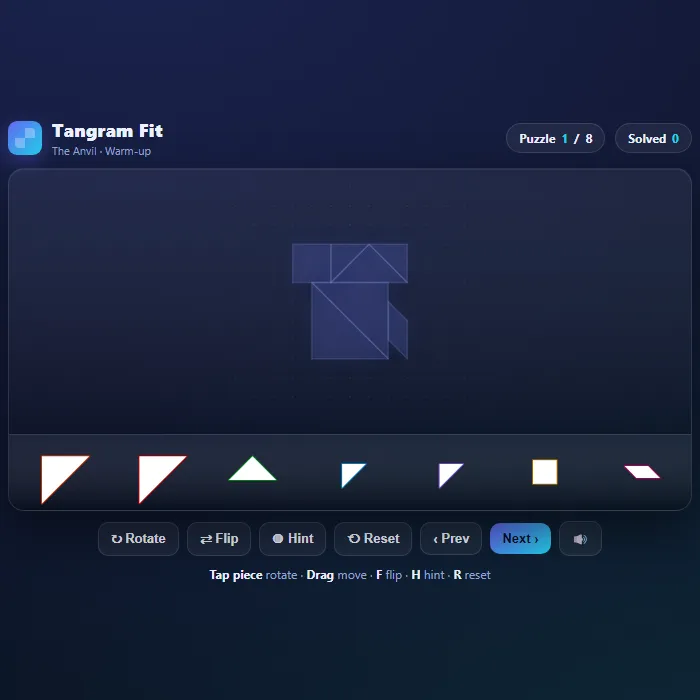This screenshot has width=700, height=700.
Task: Flip the selected piece
Action: (219, 539)
